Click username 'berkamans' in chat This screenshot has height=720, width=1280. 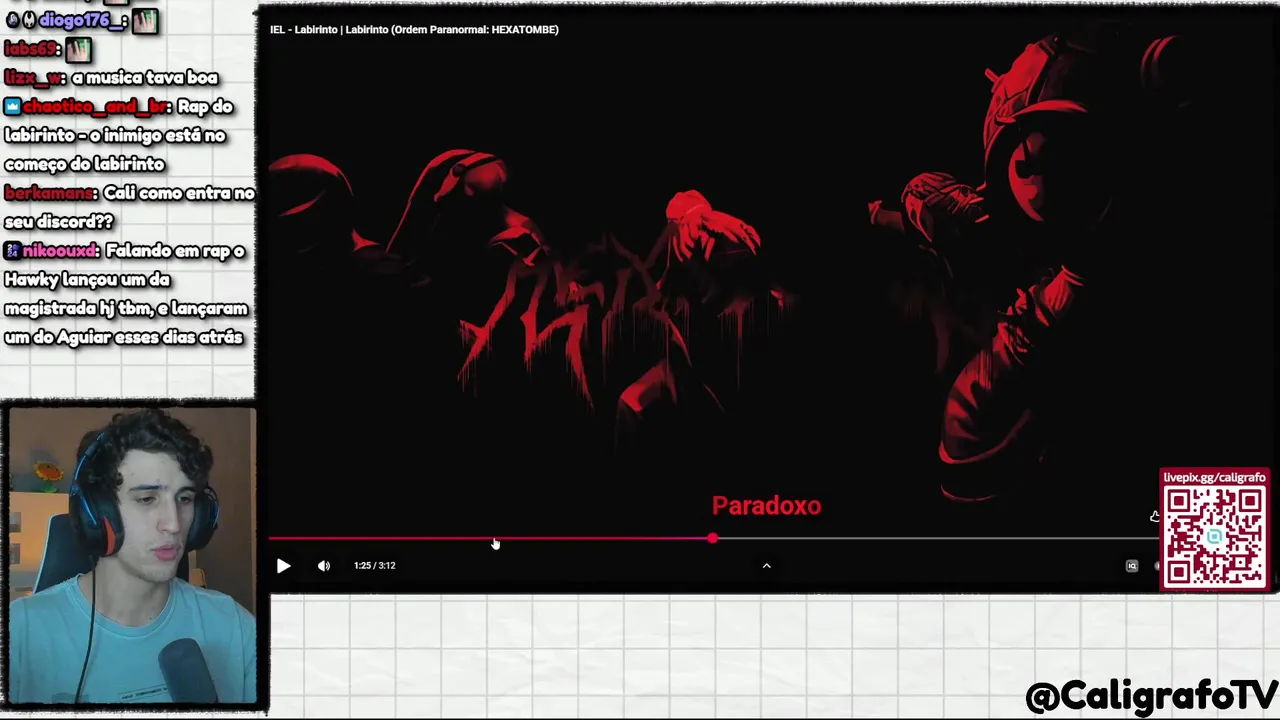tap(50, 193)
